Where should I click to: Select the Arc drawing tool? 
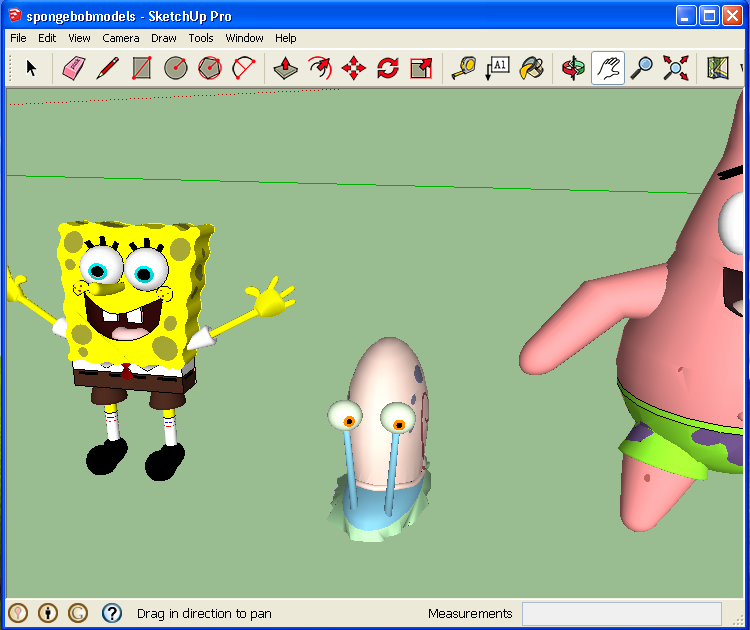[243, 68]
